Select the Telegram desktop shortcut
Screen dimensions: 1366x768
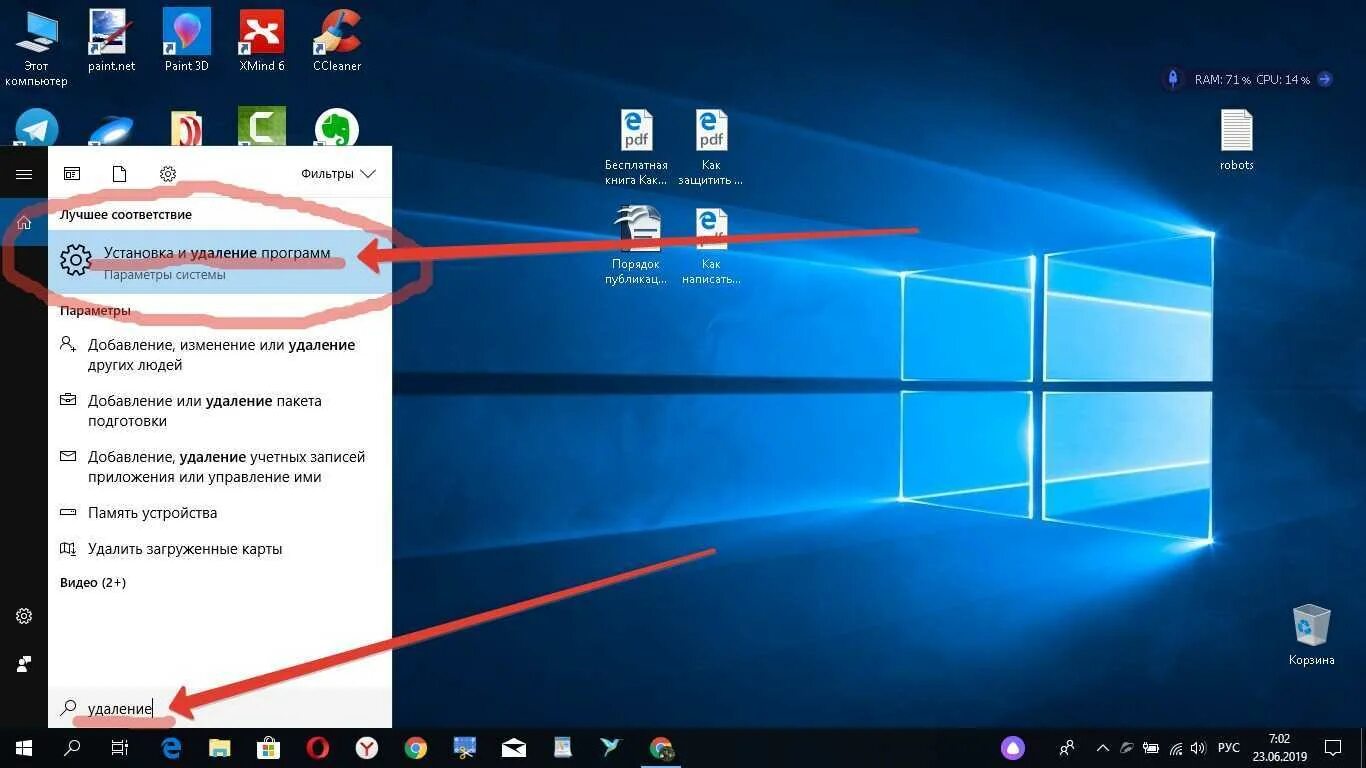tap(37, 128)
